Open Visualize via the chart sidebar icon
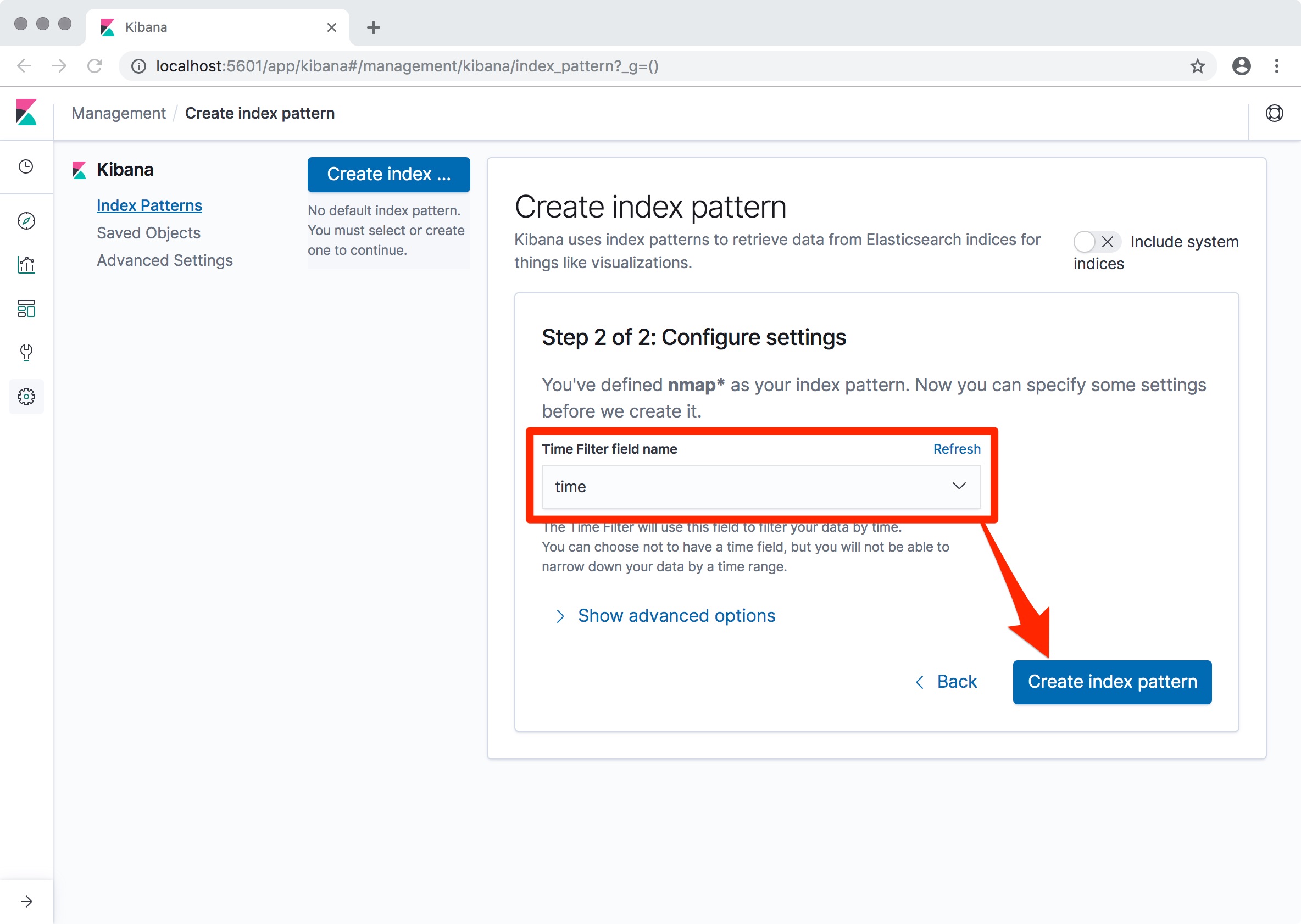 26,265
